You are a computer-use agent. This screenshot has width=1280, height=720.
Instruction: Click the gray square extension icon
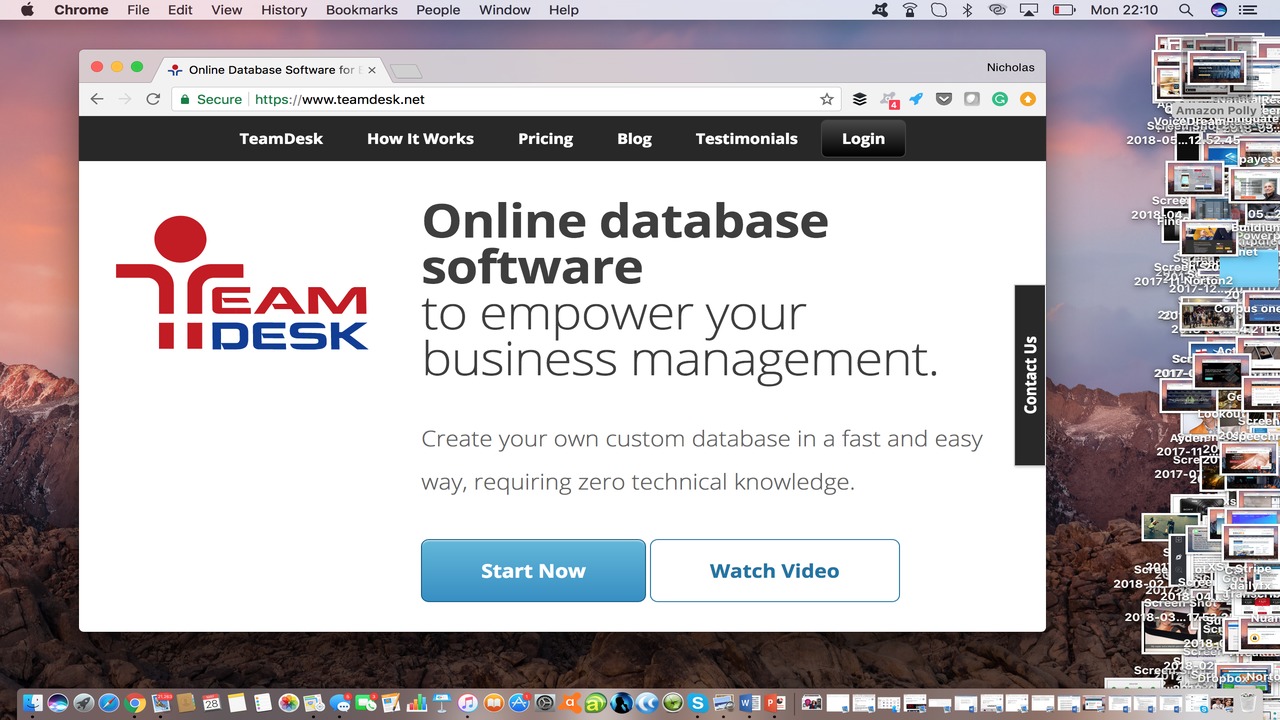[971, 99]
